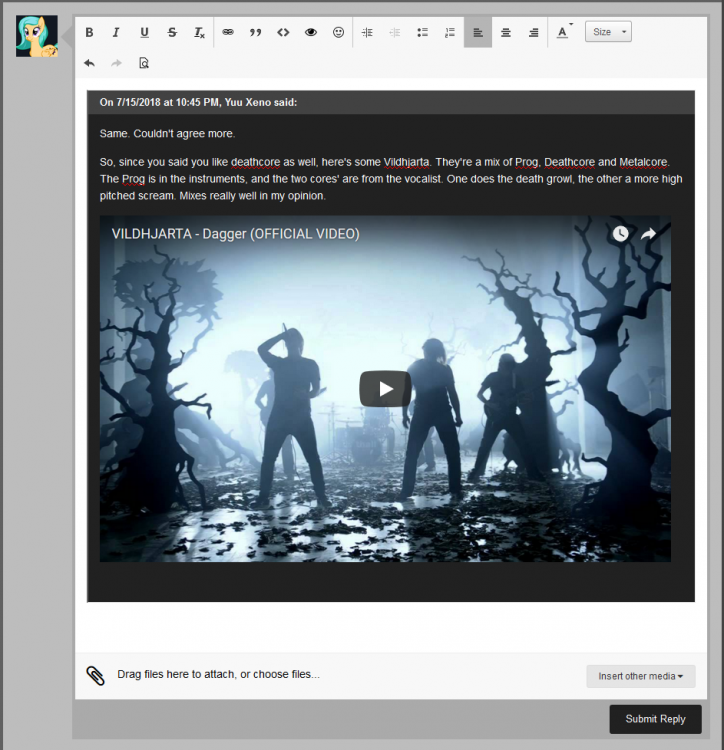Apply strikethrough to text
724x750 pixels.
point(172,32)
